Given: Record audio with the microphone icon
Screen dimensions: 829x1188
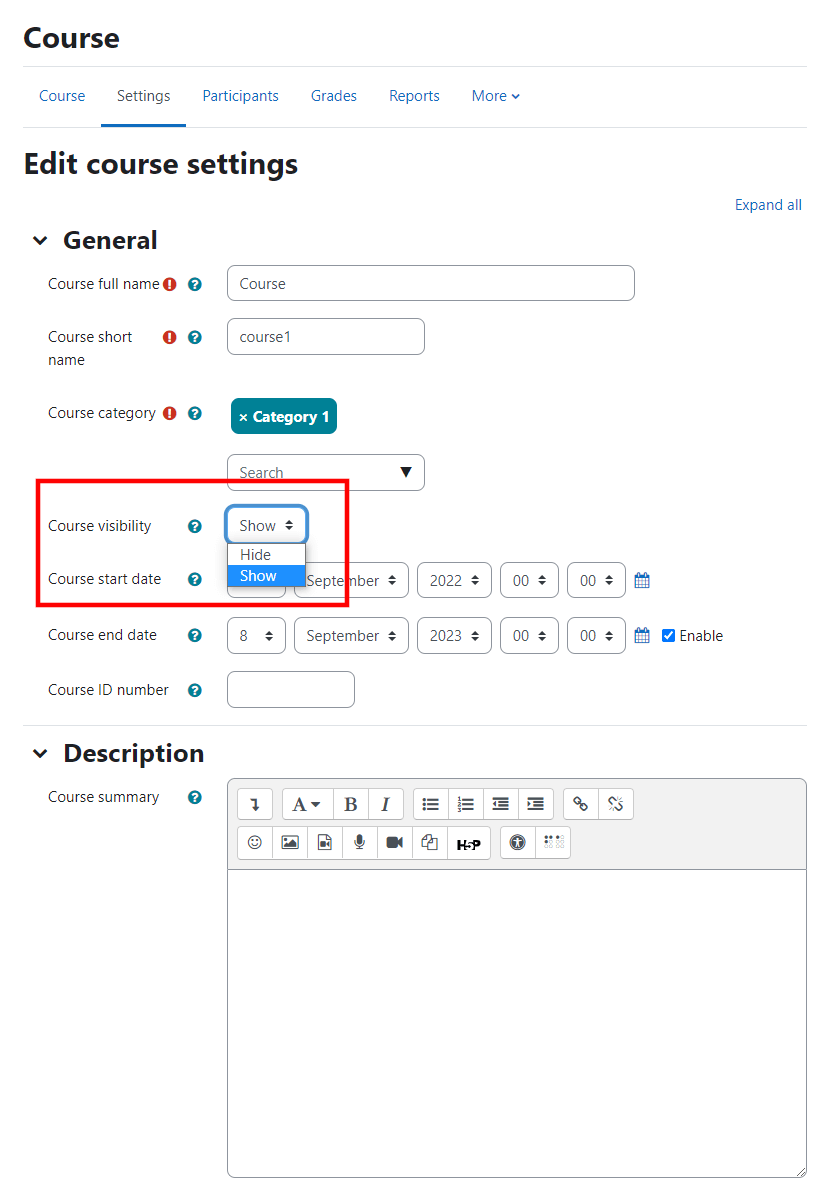Looking at the screenshot, I should click(359, 842).
